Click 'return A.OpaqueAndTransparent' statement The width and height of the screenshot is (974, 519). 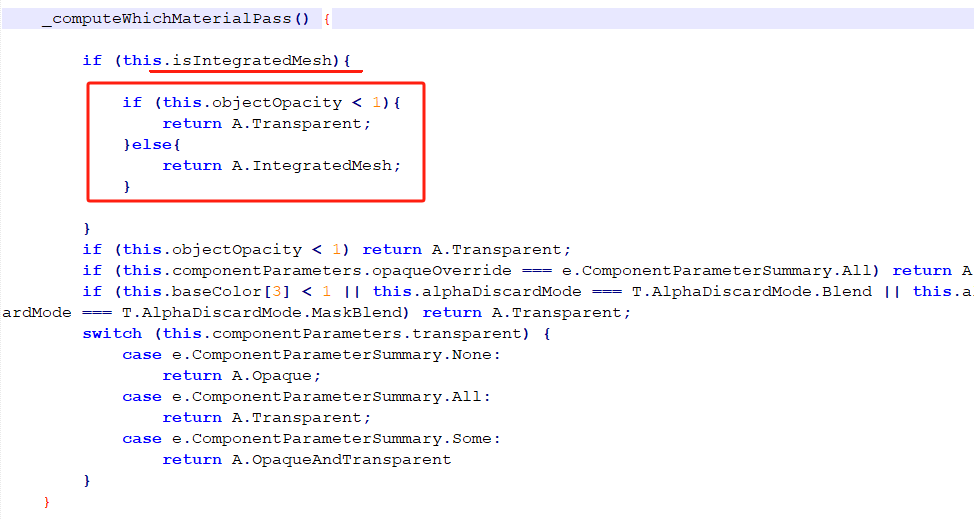pyautogui.click(x=306, y=460)
